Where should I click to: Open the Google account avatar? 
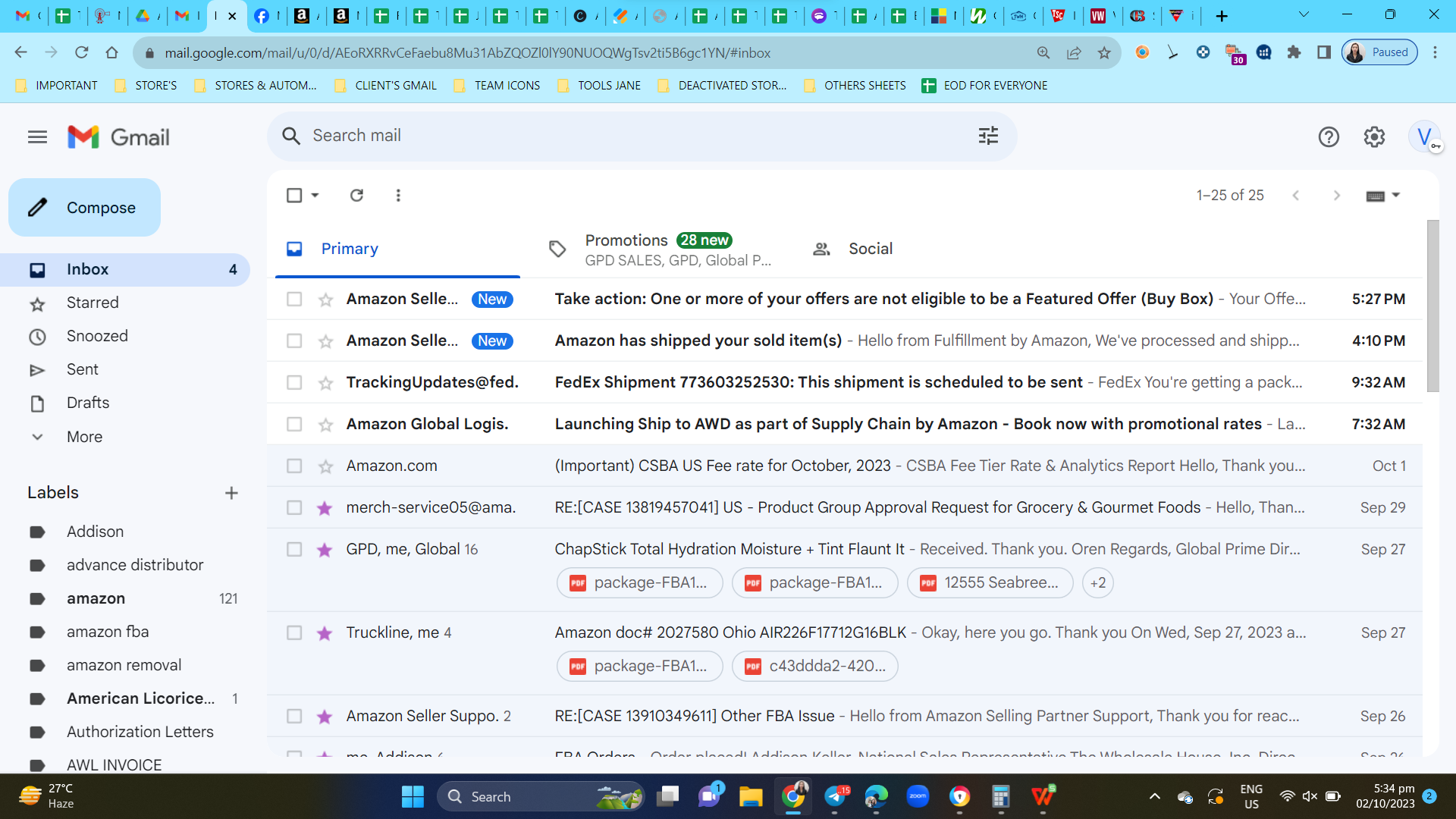[1424, 137]
